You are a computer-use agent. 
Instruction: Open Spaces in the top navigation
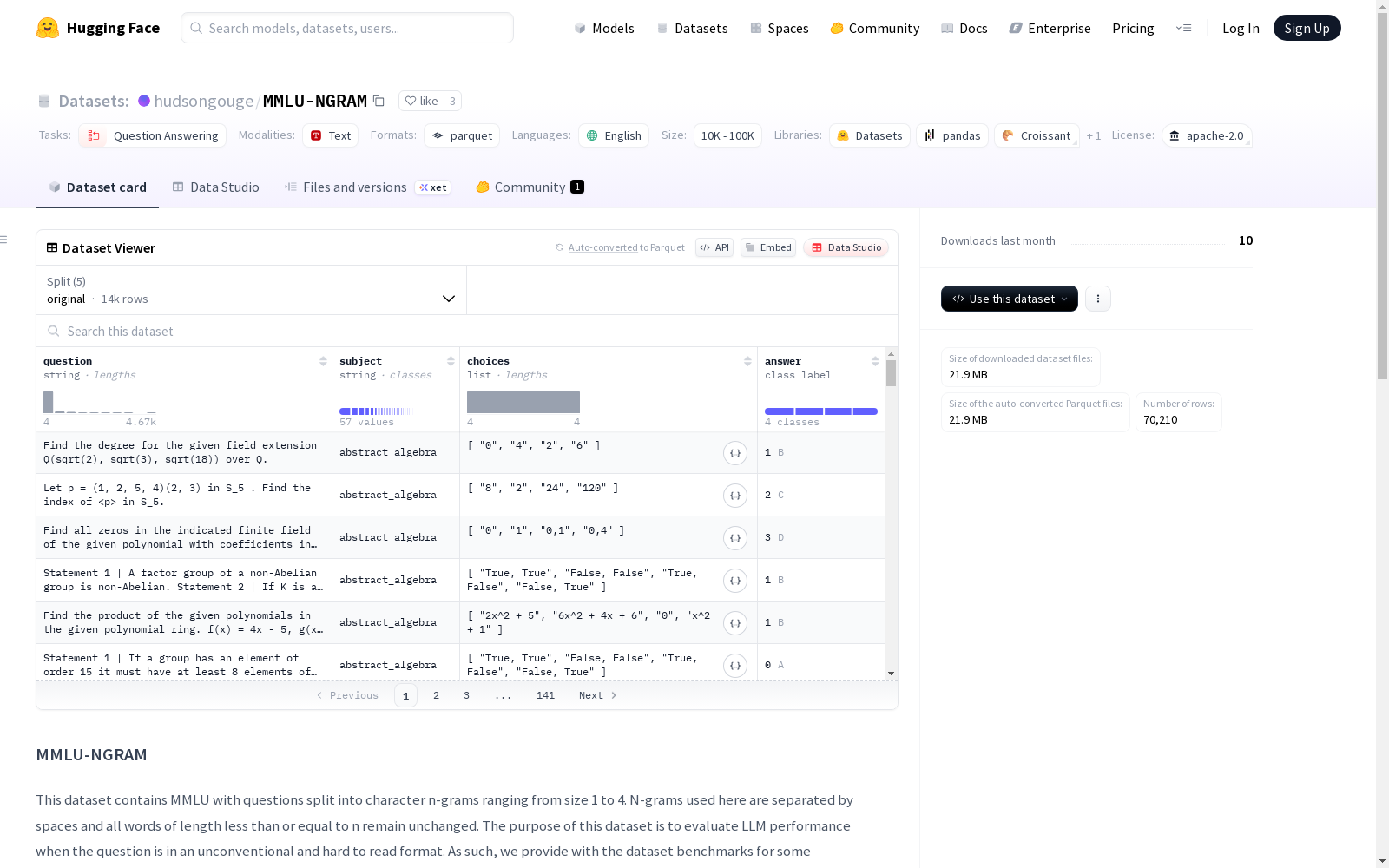click(780, 28)
